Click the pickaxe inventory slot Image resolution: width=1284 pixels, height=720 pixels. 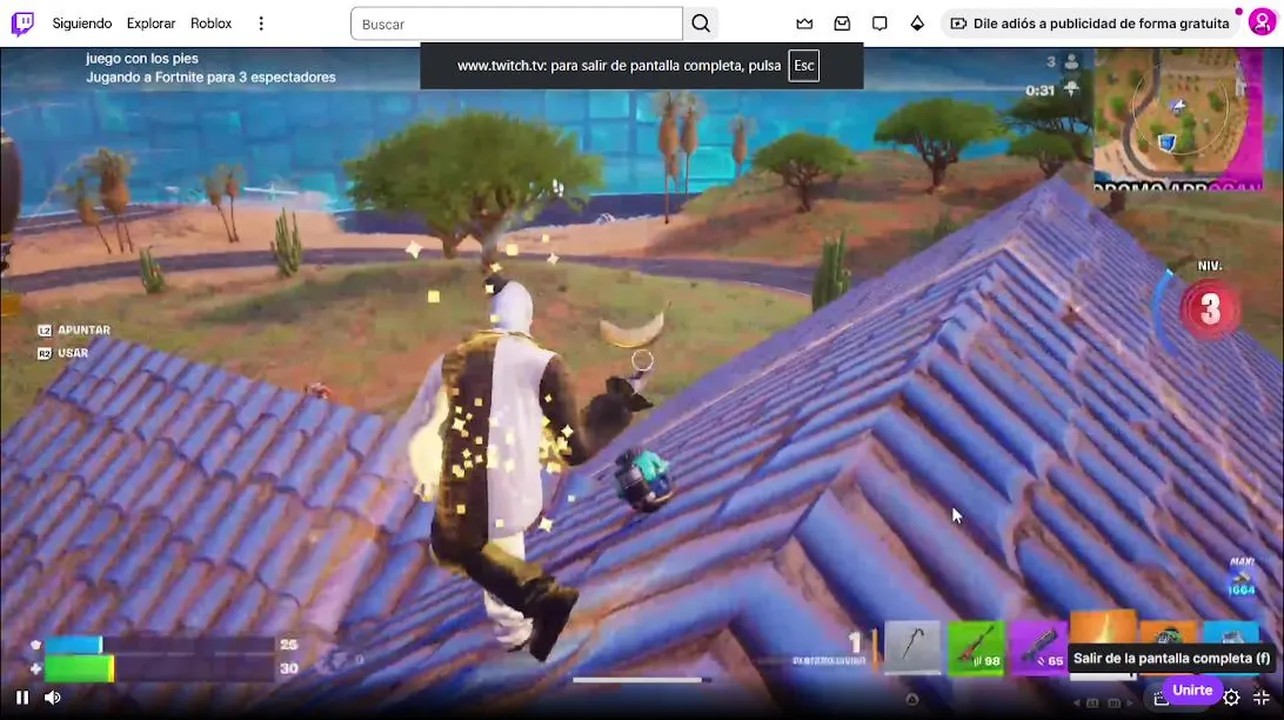[x=913, y=647]
